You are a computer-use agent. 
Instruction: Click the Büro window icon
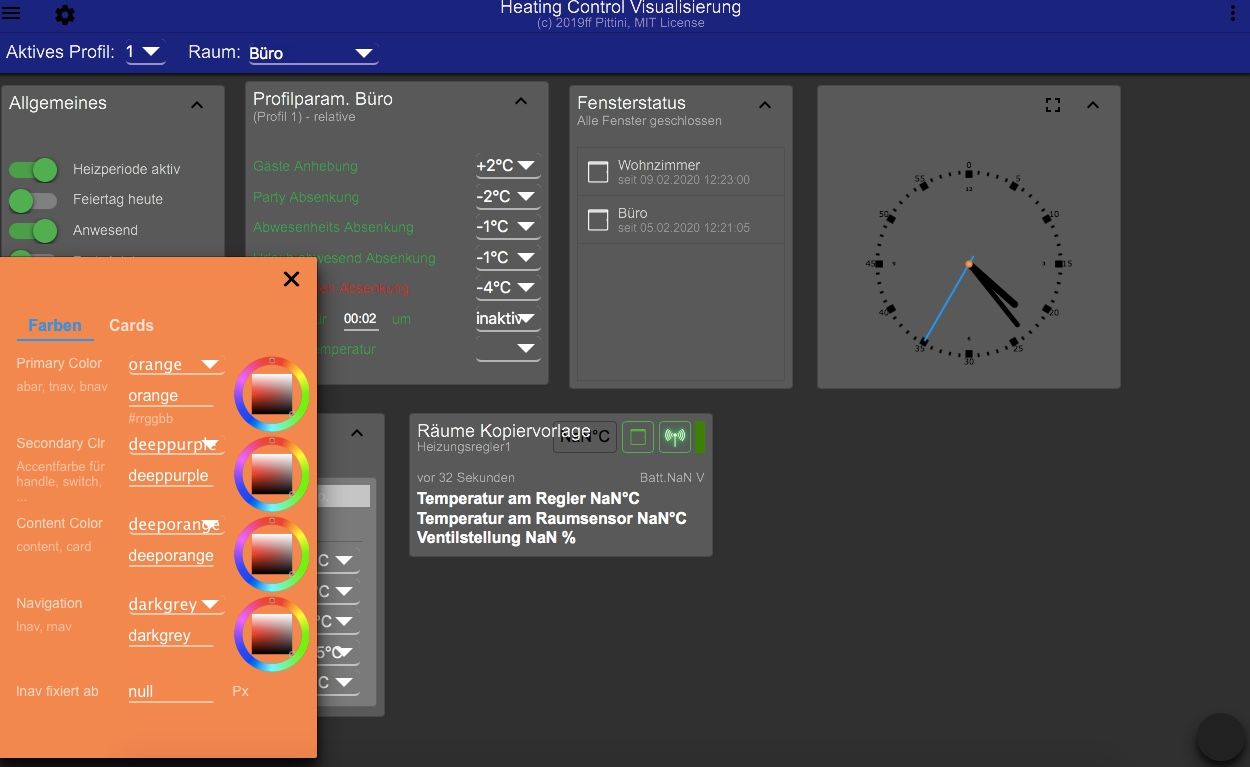[x=598, y=220]
